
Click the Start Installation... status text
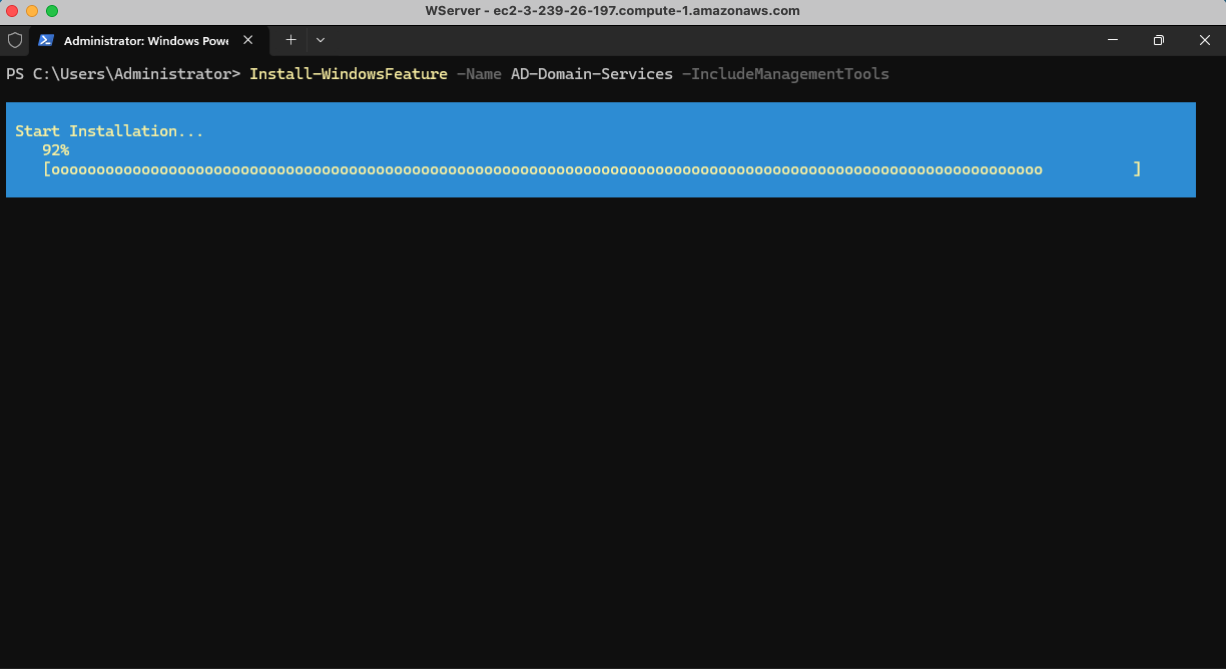coord(109,131)
